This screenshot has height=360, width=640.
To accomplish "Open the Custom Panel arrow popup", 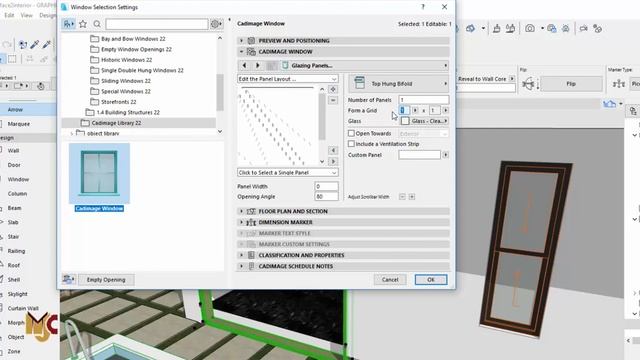I will (446, 155).
